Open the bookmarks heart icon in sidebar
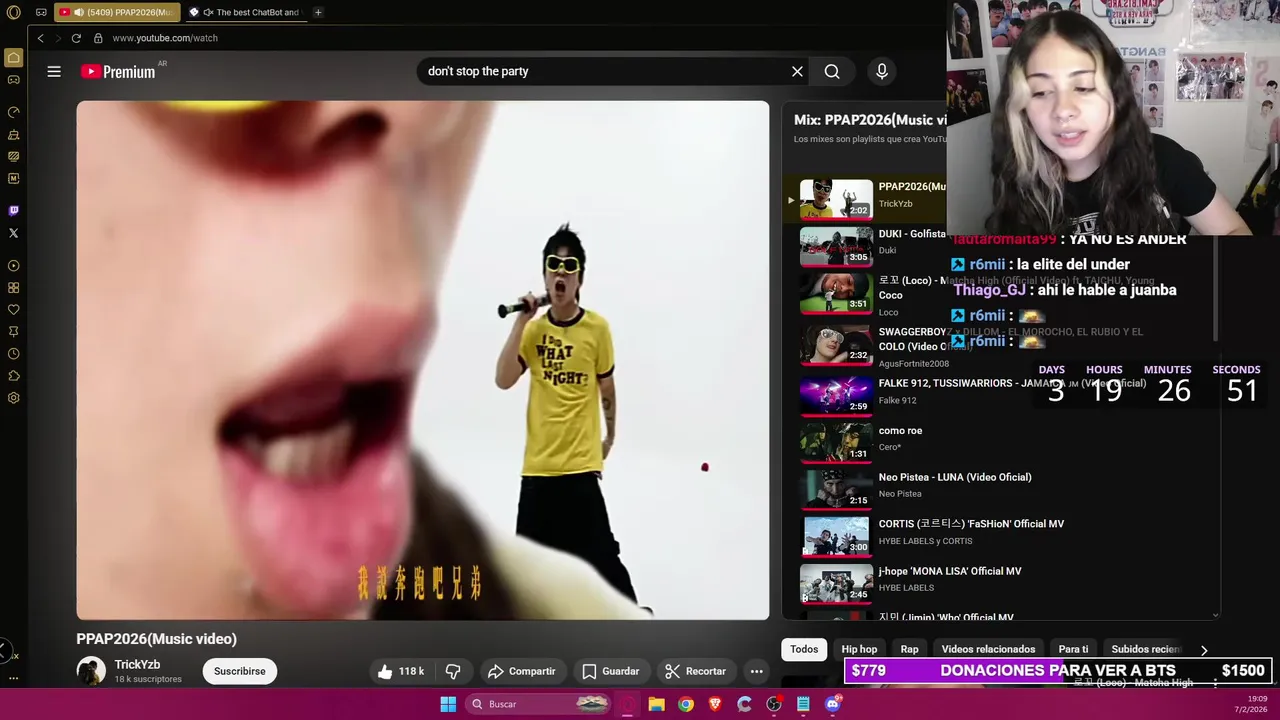Viewport: 1280px width, 720px height. click(x=13, y=310)
